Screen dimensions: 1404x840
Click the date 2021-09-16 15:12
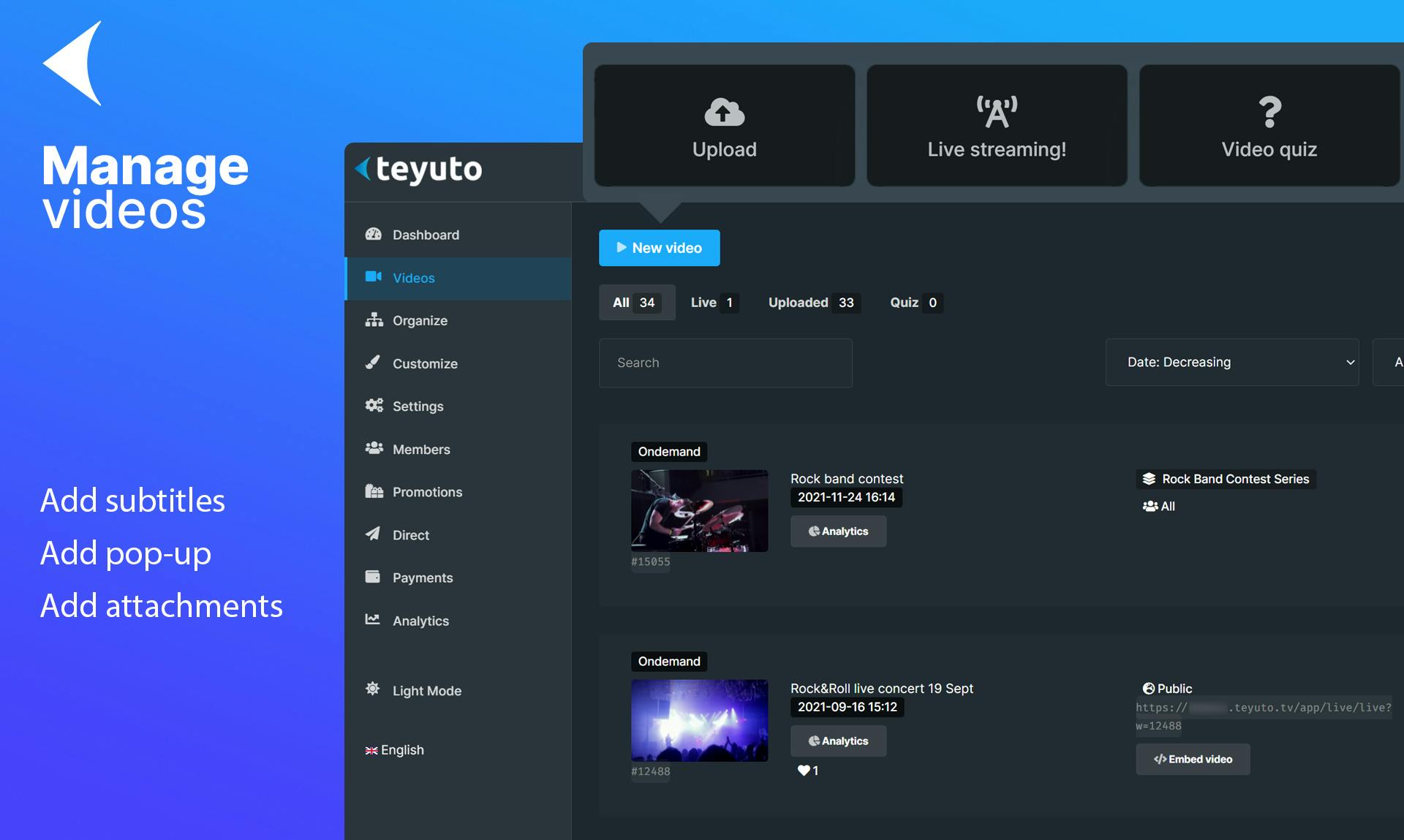tap(848, 707)
